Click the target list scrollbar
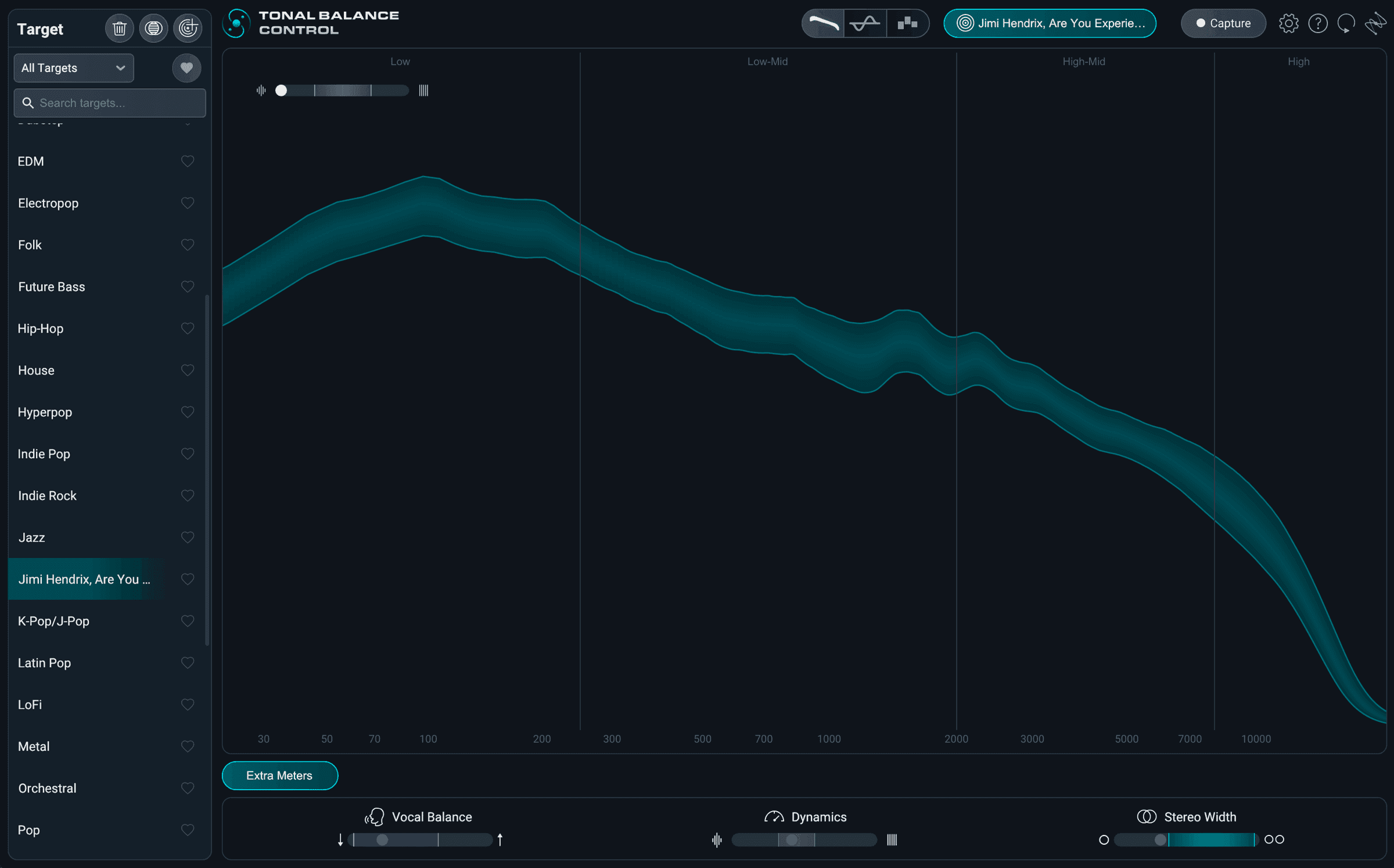The image size is (1394, 868). pos(207,470)
